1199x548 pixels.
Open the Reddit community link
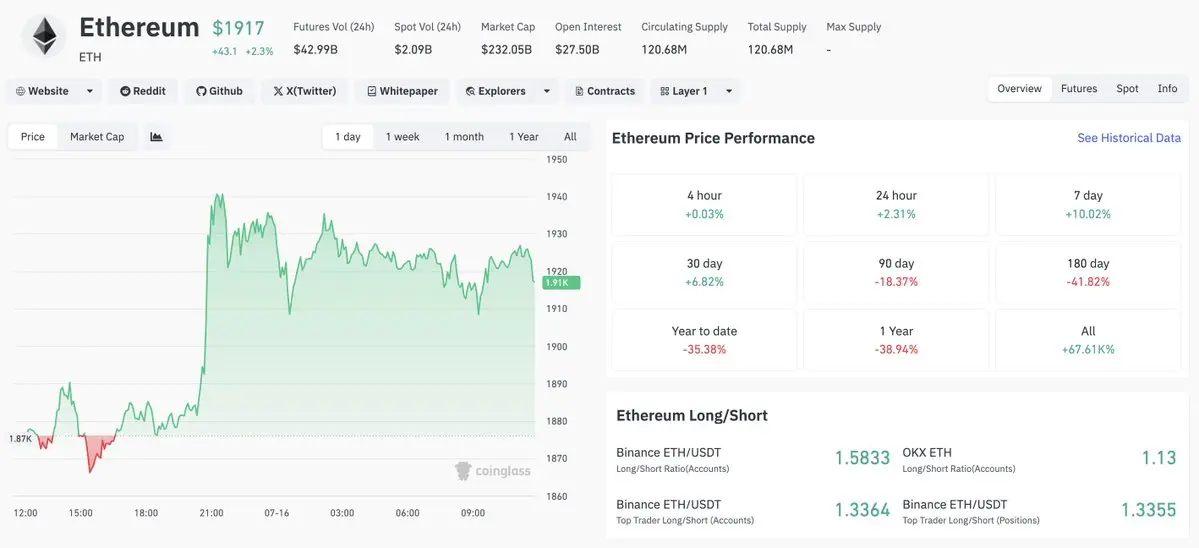[x=143, y=91]
